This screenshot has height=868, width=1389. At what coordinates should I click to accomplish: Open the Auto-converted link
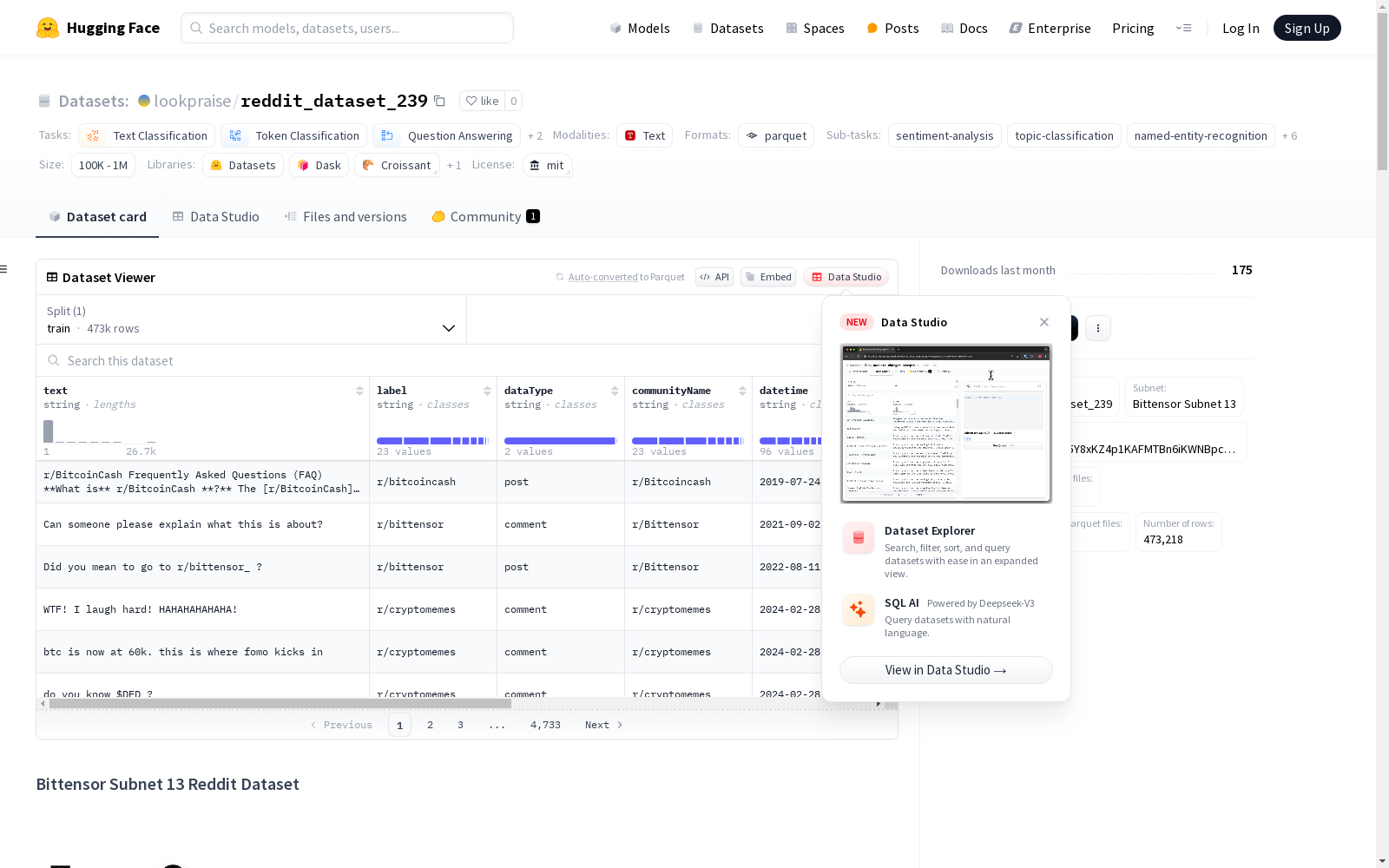coord(602,277)
